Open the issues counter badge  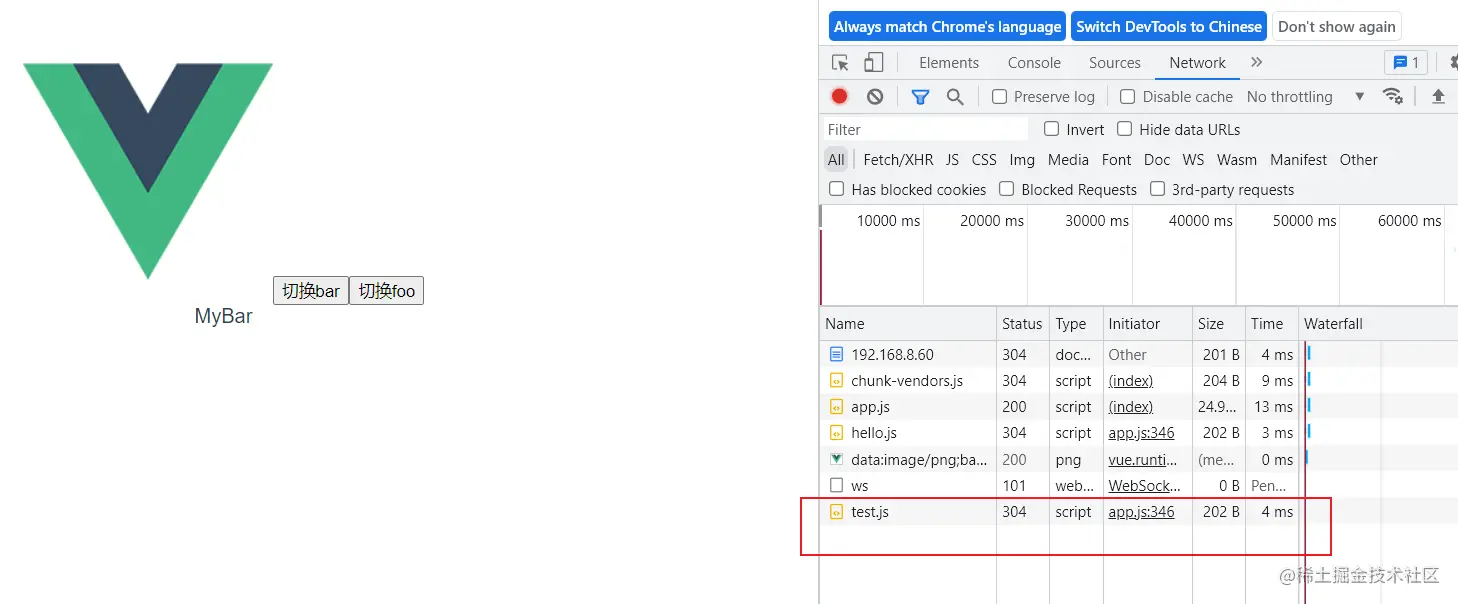click(1405, 62)
